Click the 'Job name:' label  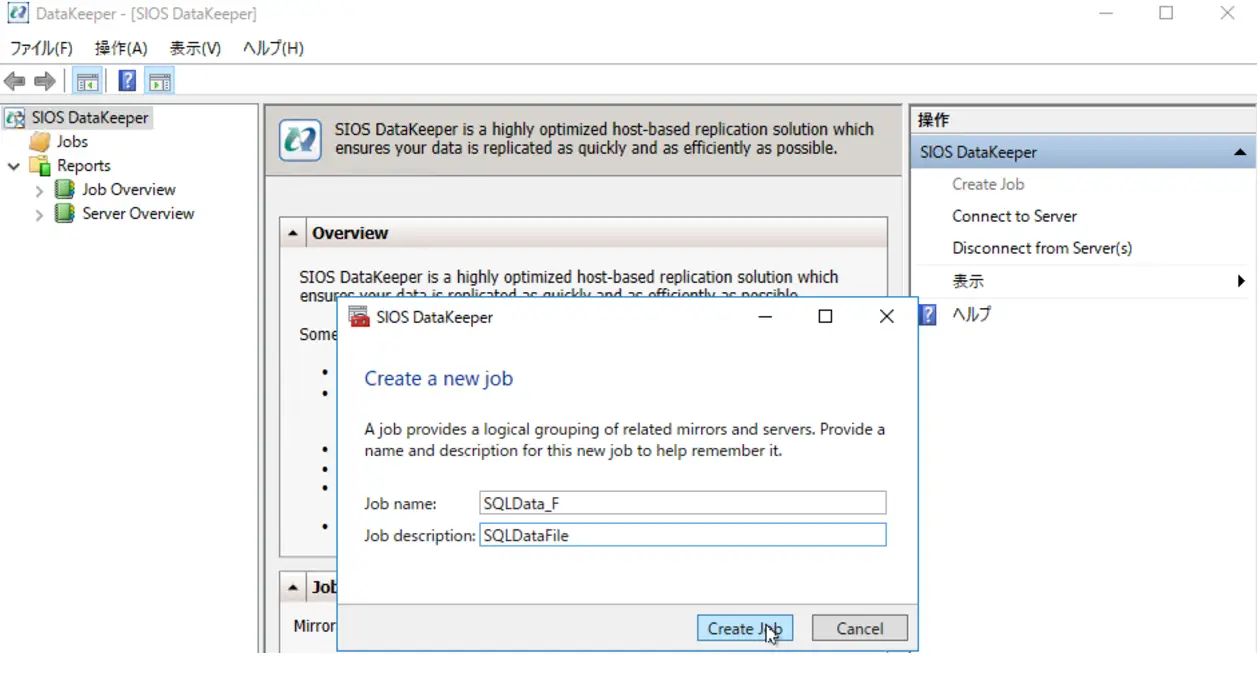coord(400,504)
